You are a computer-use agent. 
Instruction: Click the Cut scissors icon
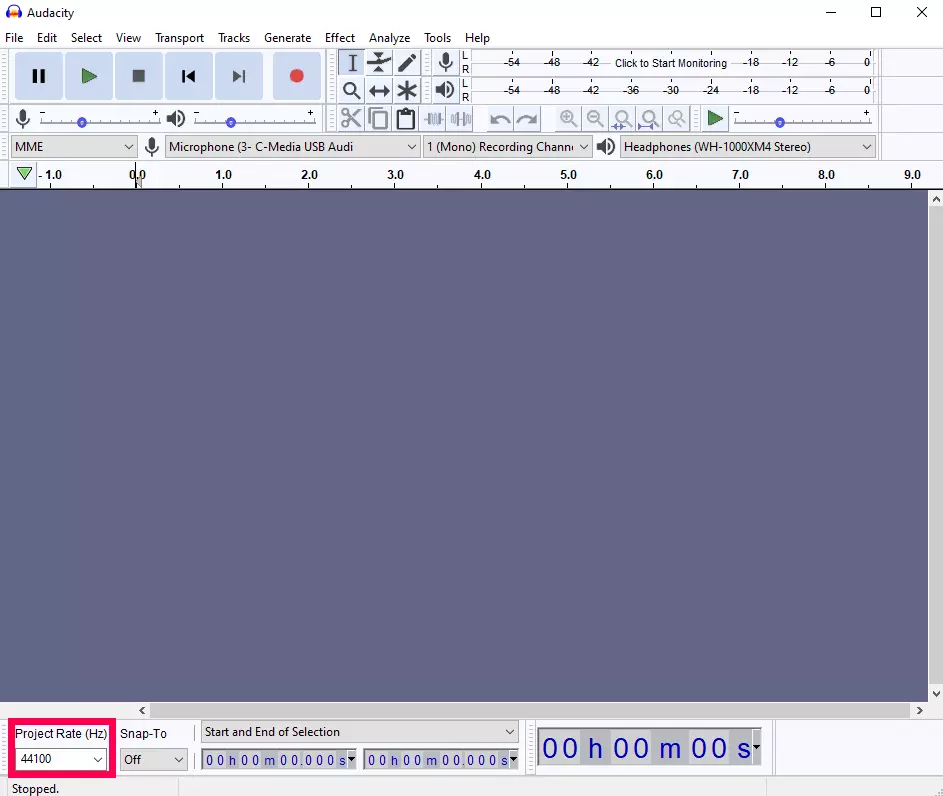point(351,118)
